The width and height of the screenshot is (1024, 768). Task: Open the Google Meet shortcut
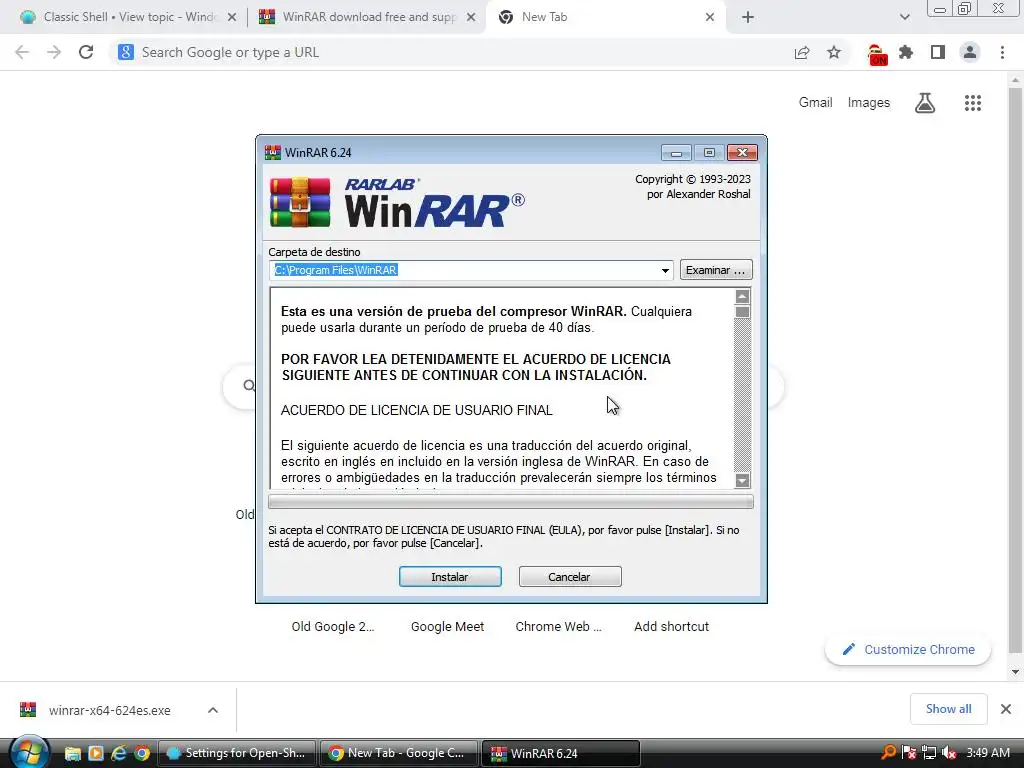(x=447, y=626)
